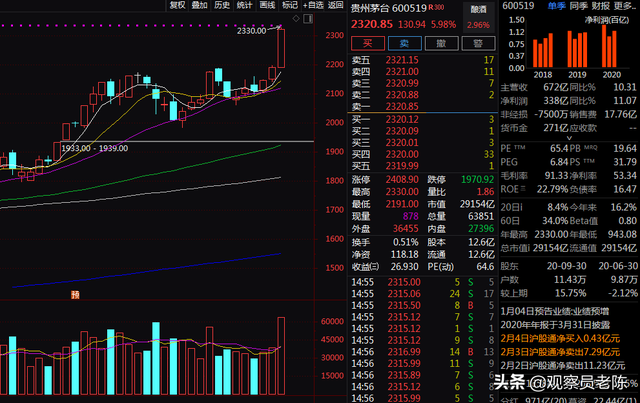Select the 买三 price 2320.01
The image size is (640, 403).
tap(402, 142)
